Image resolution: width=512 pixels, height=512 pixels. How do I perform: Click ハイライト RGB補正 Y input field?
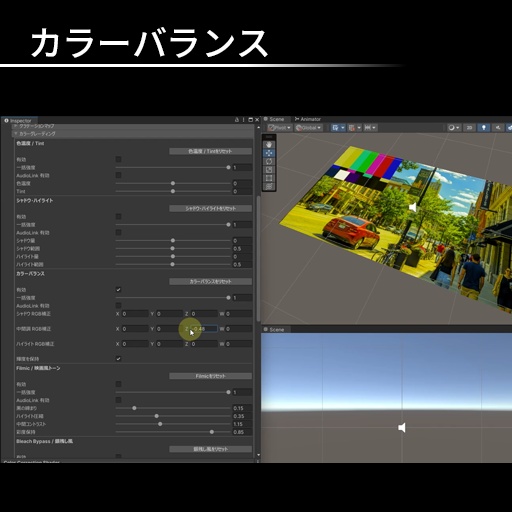pyautogui.click(x=169, y=344)
